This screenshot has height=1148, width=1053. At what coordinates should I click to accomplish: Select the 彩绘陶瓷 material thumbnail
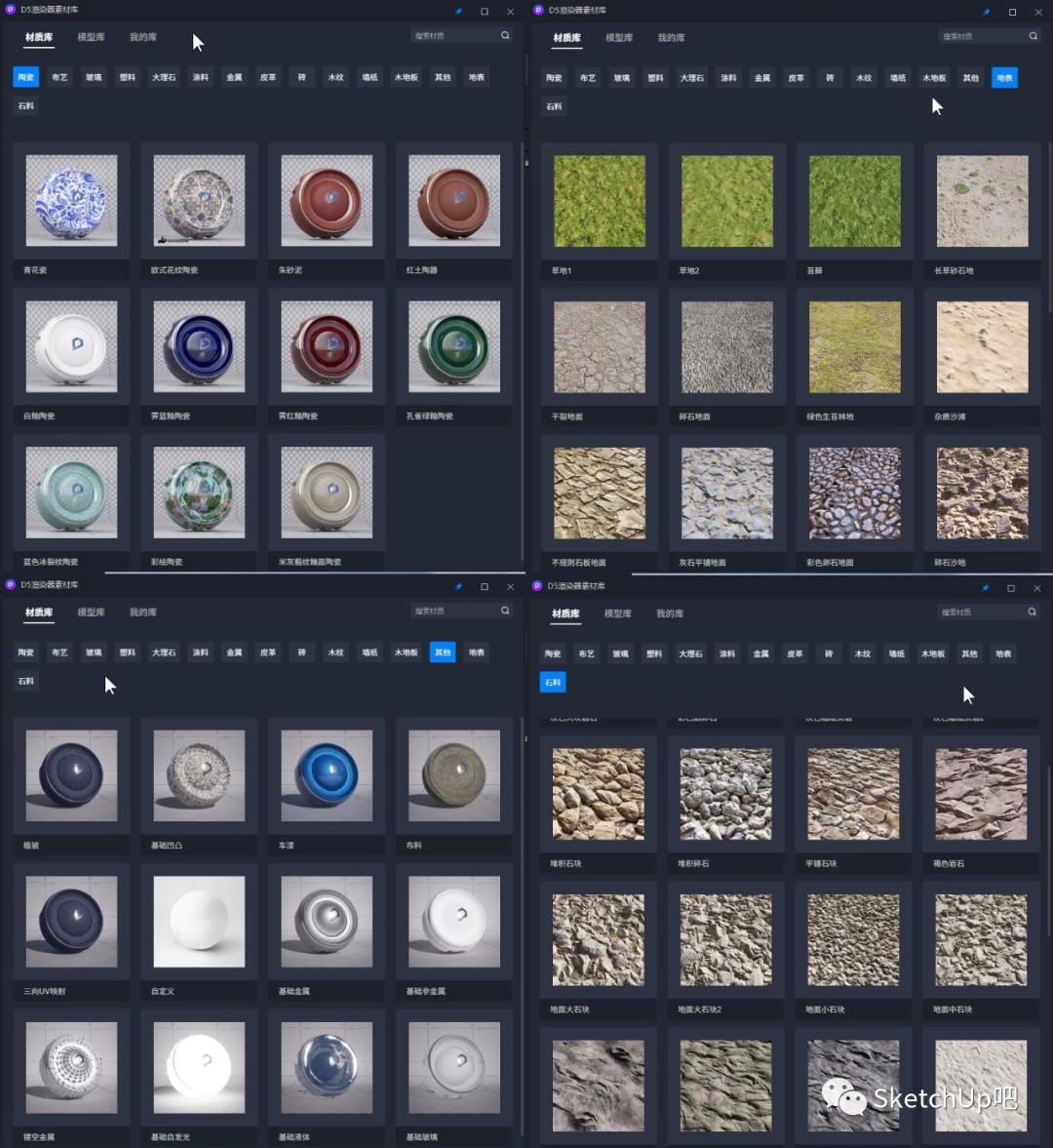point(199,493)
